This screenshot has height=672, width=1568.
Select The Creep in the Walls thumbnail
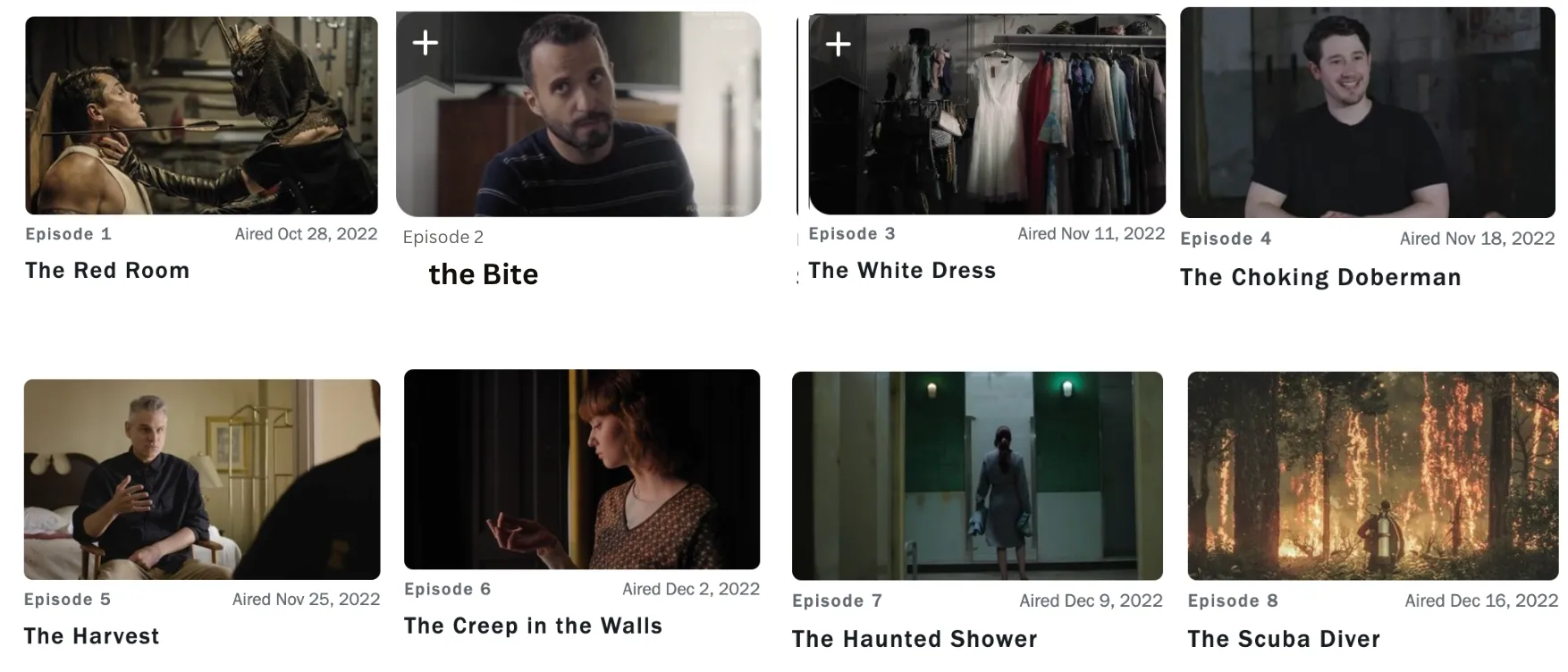tap(582, 469)
